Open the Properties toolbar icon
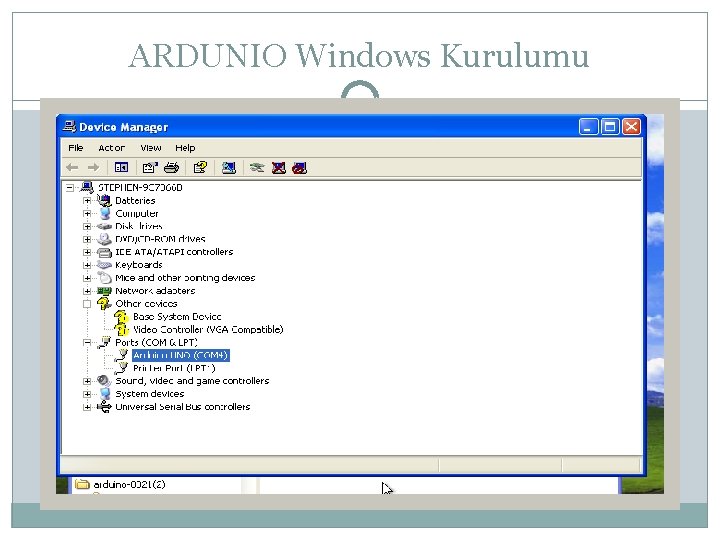This screenshot has width=720, height=540. 150,168
